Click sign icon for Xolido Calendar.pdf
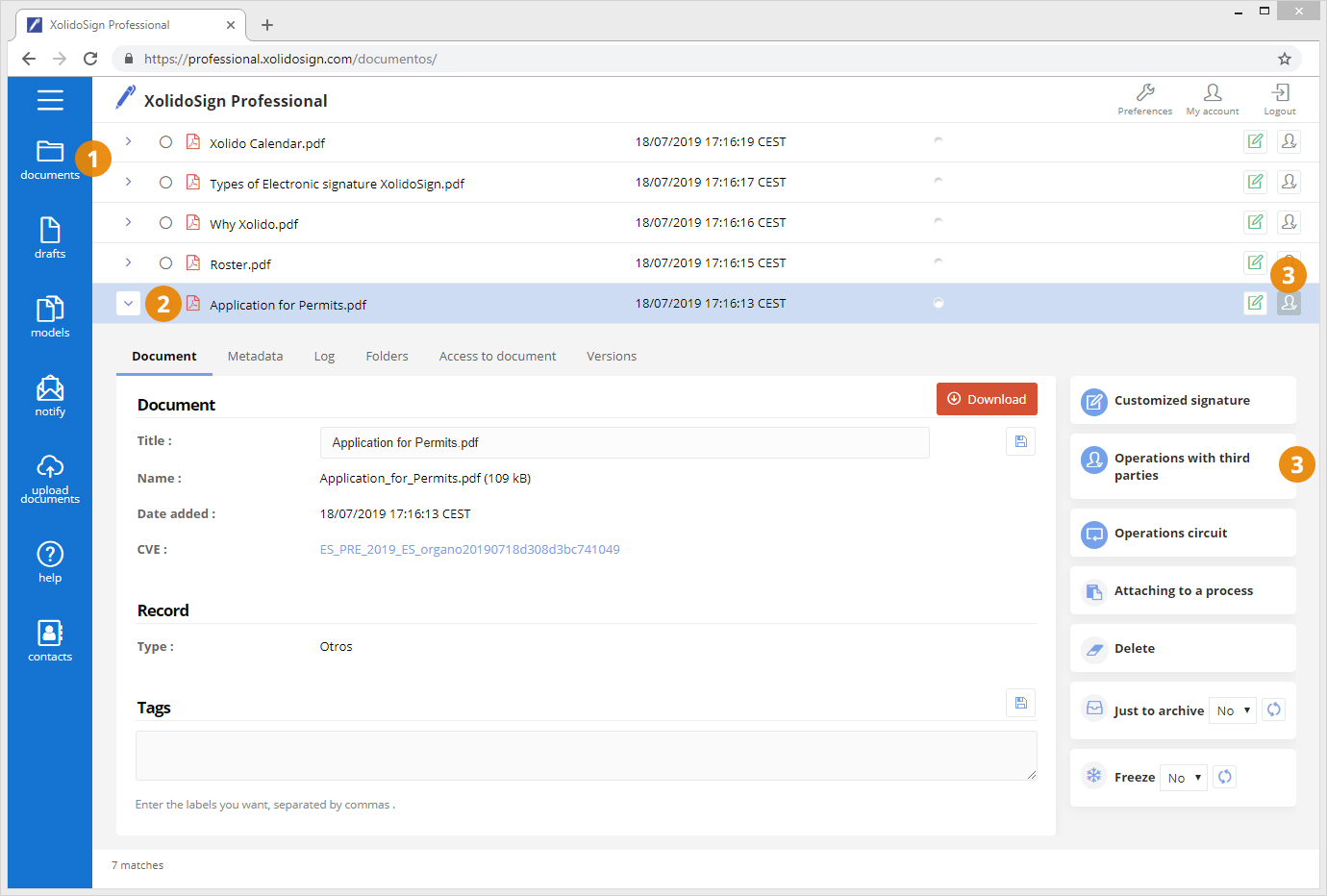This screenshot has width=1327, height=896. click(x=1255, y=141)
